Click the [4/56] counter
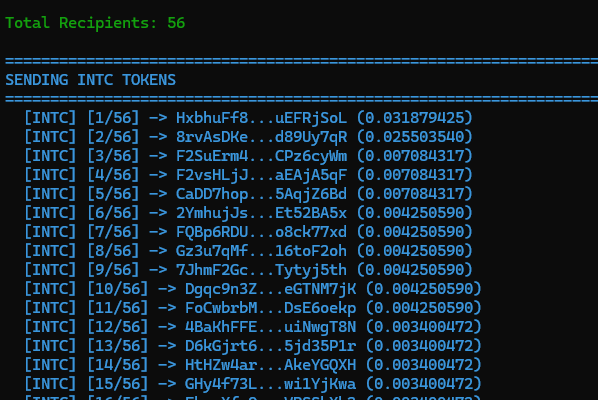The image size is (598, 400). (x=113, y=175)
